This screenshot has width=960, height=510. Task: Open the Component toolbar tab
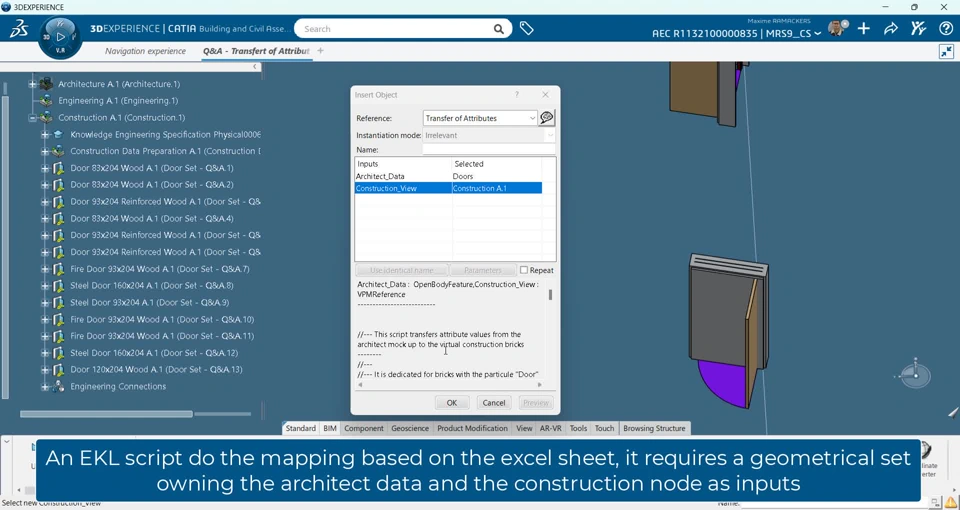coord(364,429)
